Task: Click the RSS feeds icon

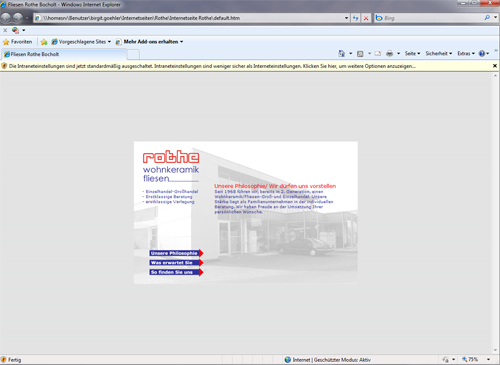Action: click(x=360, y=53)
